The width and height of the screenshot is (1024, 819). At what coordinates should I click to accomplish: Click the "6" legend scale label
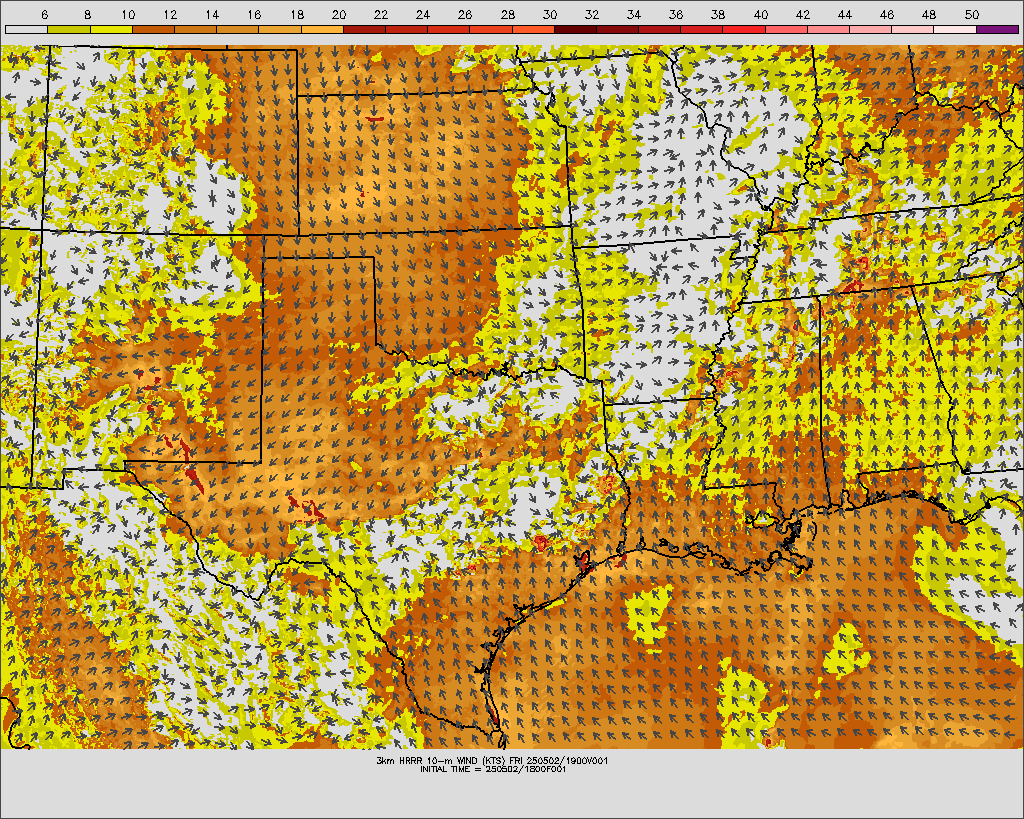(44, 14)
